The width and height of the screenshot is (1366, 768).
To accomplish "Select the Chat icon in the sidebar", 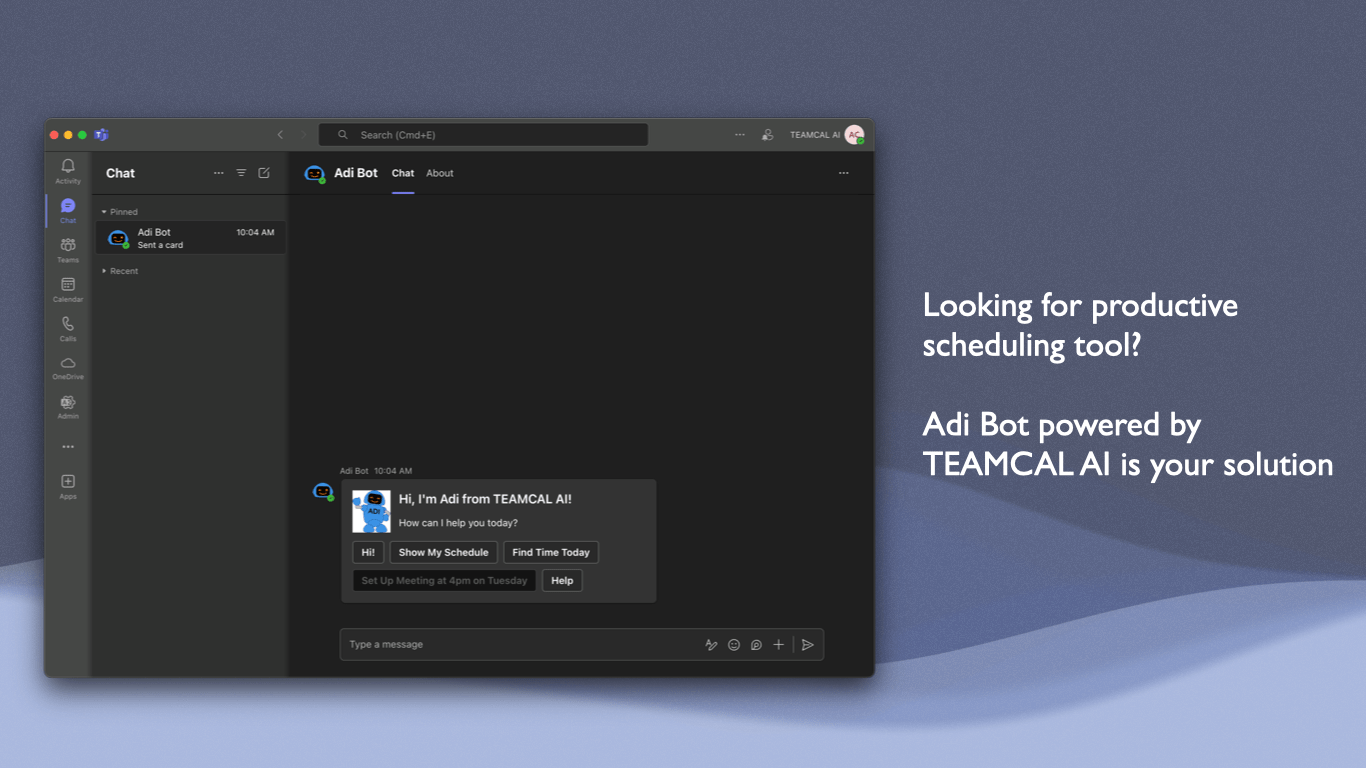I will pos(68,210).
